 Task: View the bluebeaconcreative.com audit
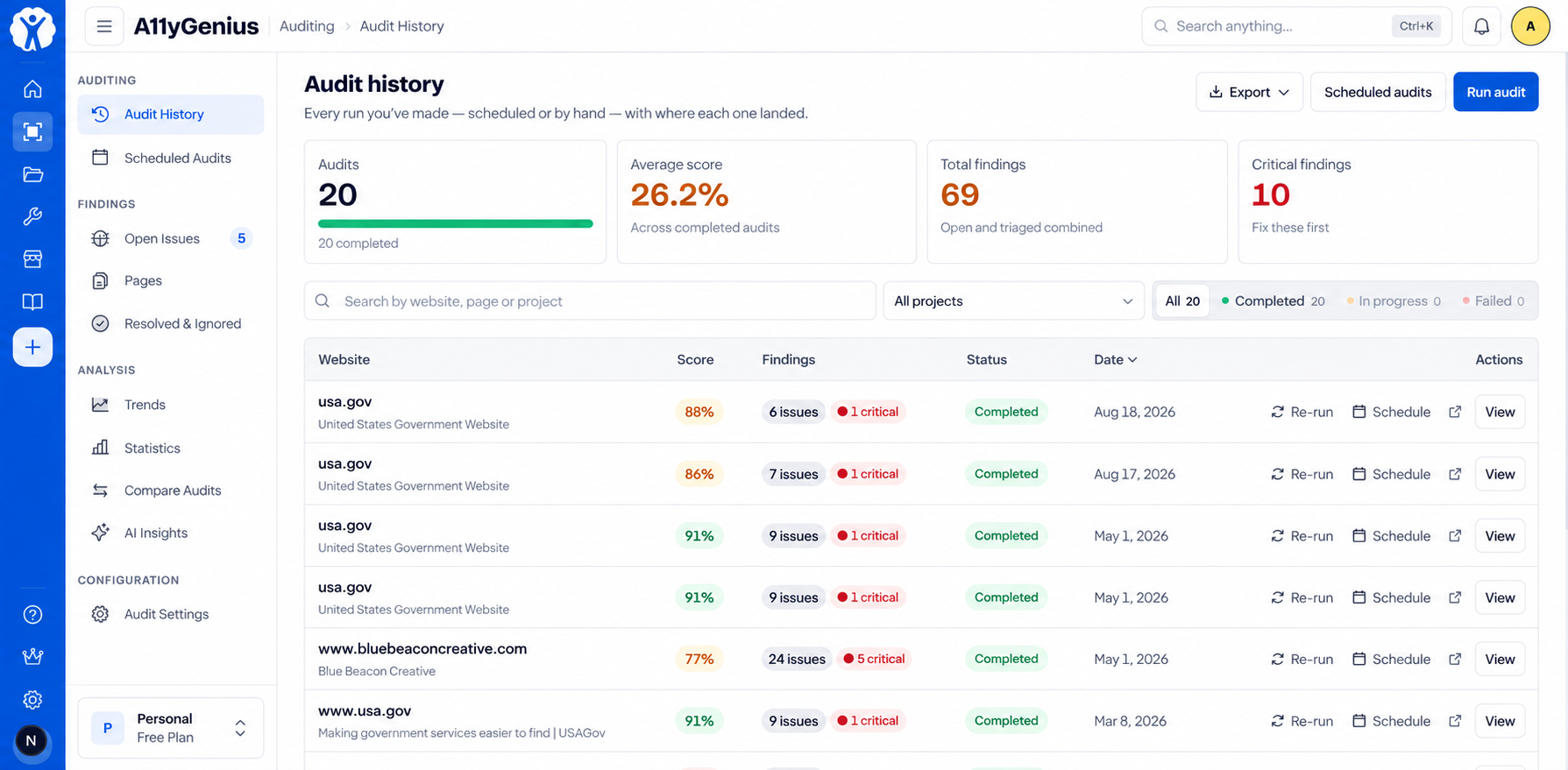[x=1500, y=659]
